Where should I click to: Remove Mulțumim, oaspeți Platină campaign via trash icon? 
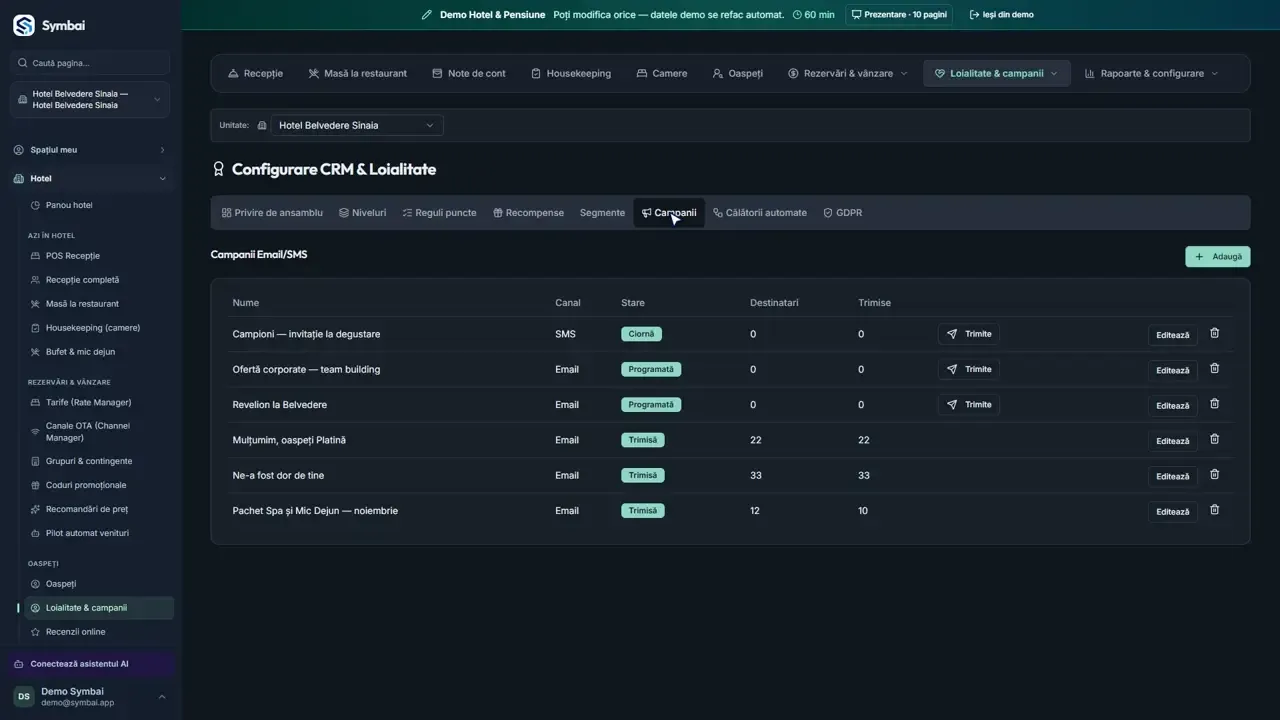click(1214, 440)
